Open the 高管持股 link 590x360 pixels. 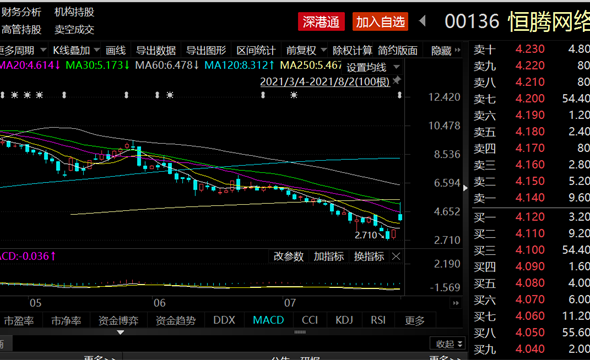(x=21, y=29)
